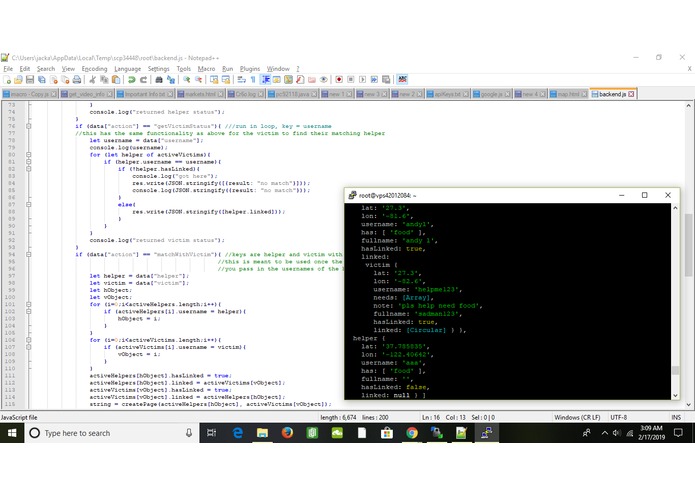Open the Document Map panel icon
The width and height of the screenshot is (695, 494).
click(x=288, y=80)
